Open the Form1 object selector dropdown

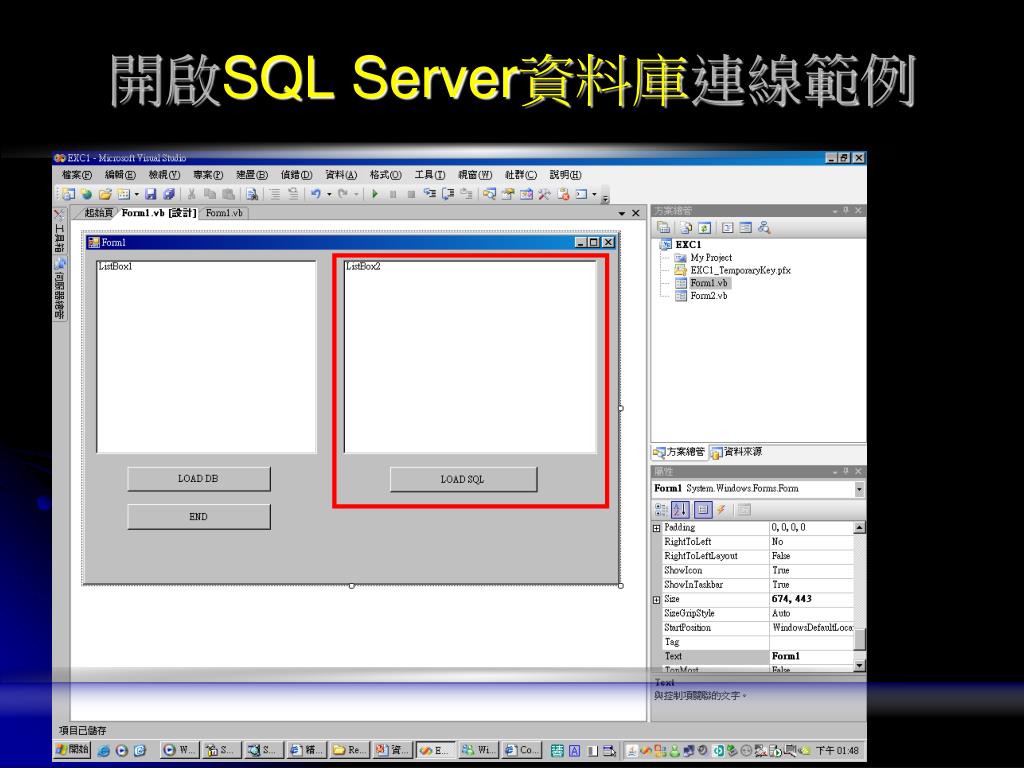pyautogui.click(x=859, y=488)
